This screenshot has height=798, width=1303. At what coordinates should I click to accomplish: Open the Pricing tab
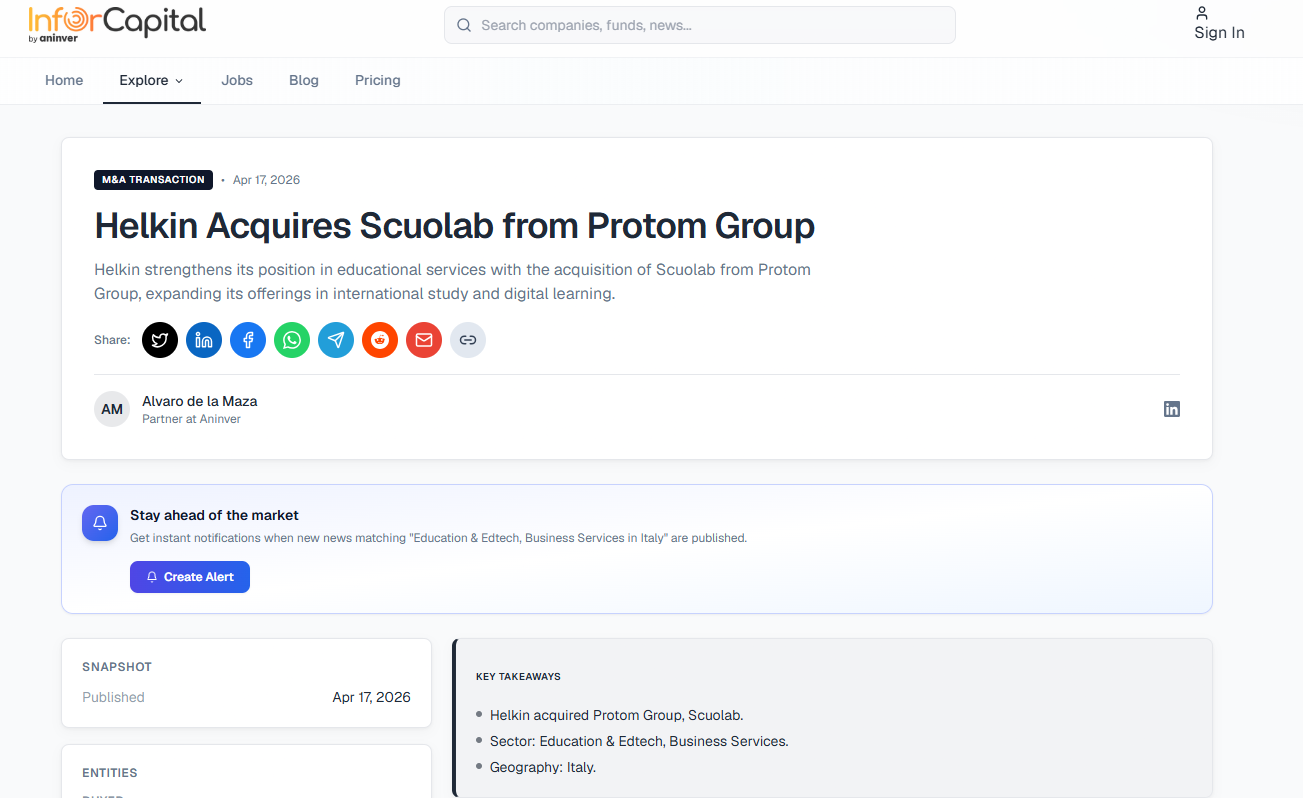[x=378, y=80]
